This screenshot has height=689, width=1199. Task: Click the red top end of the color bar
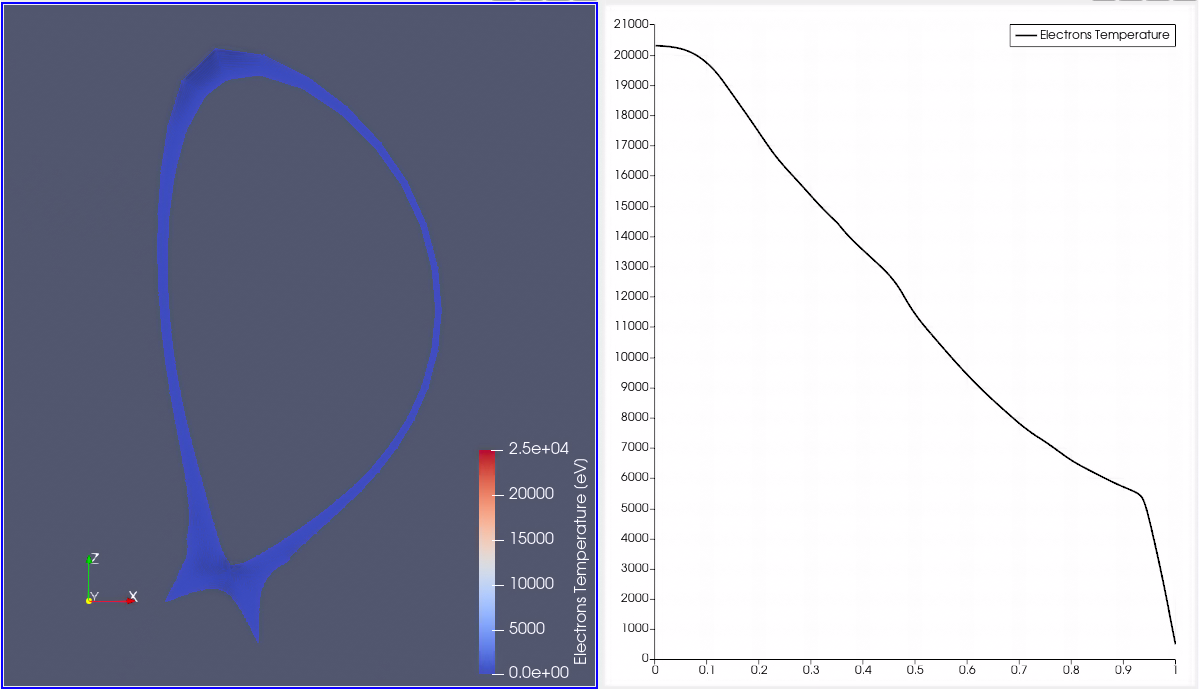[x=486, y=454]
